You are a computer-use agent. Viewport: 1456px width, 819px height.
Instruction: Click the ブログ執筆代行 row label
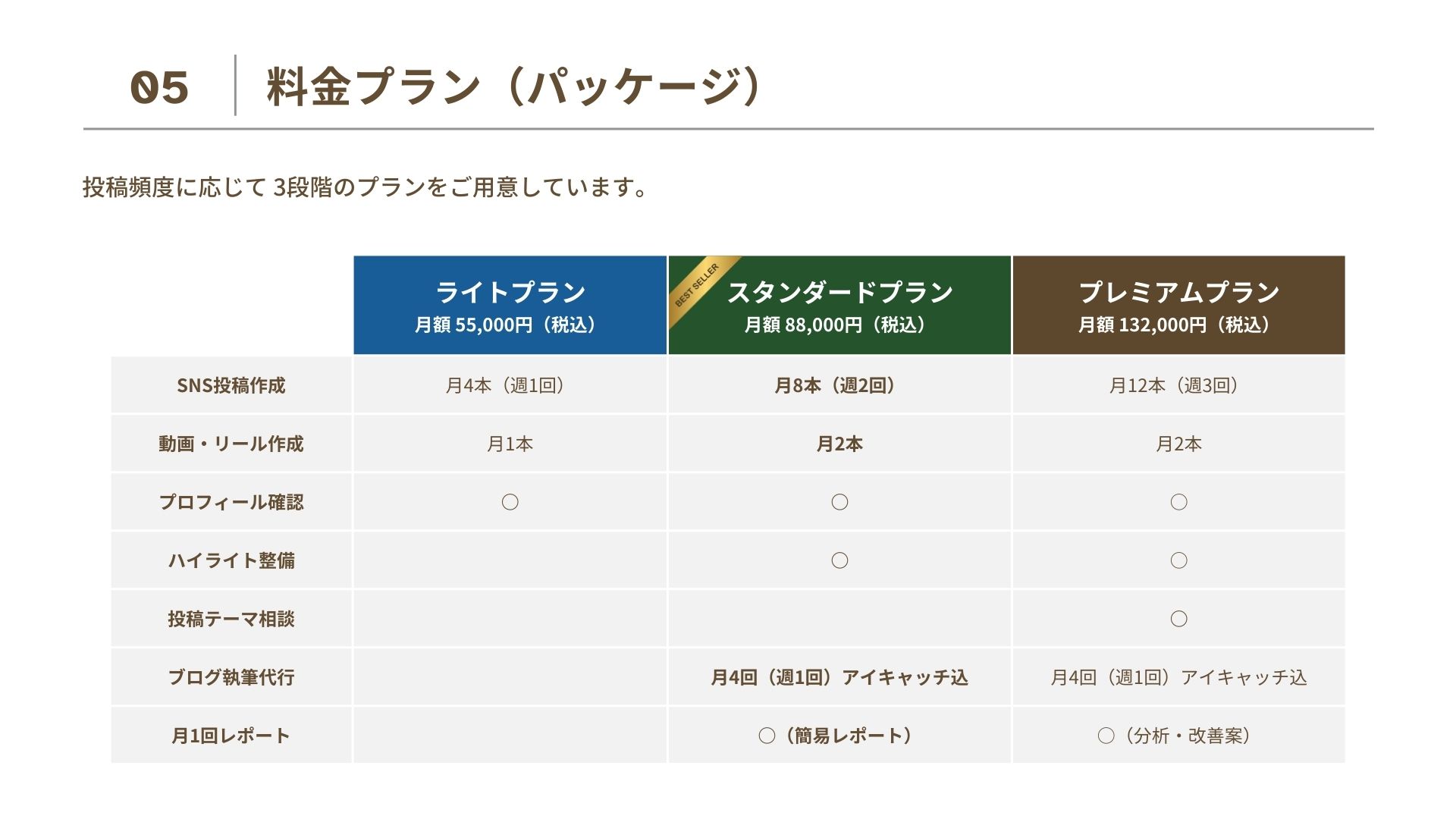coord(231,677)
